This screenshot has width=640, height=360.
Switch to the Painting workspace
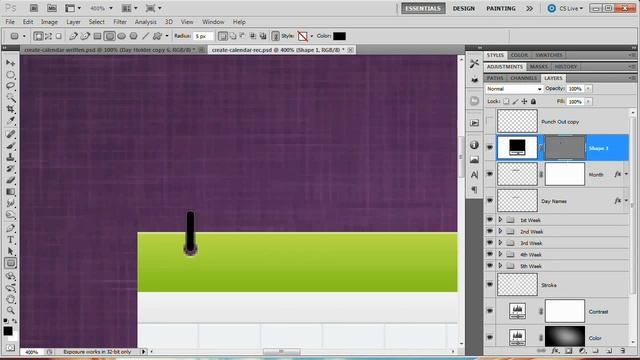click(501, 8)
